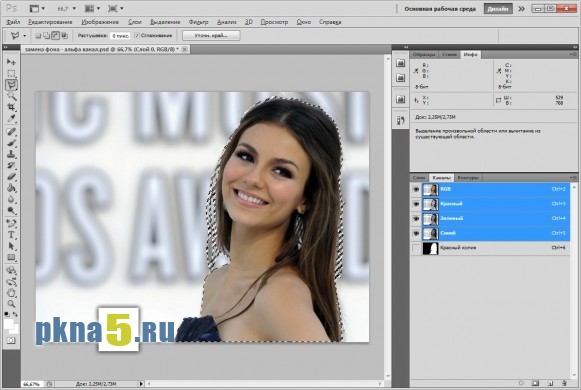Choose Intersect with selection mode

[x=64, y=36]
